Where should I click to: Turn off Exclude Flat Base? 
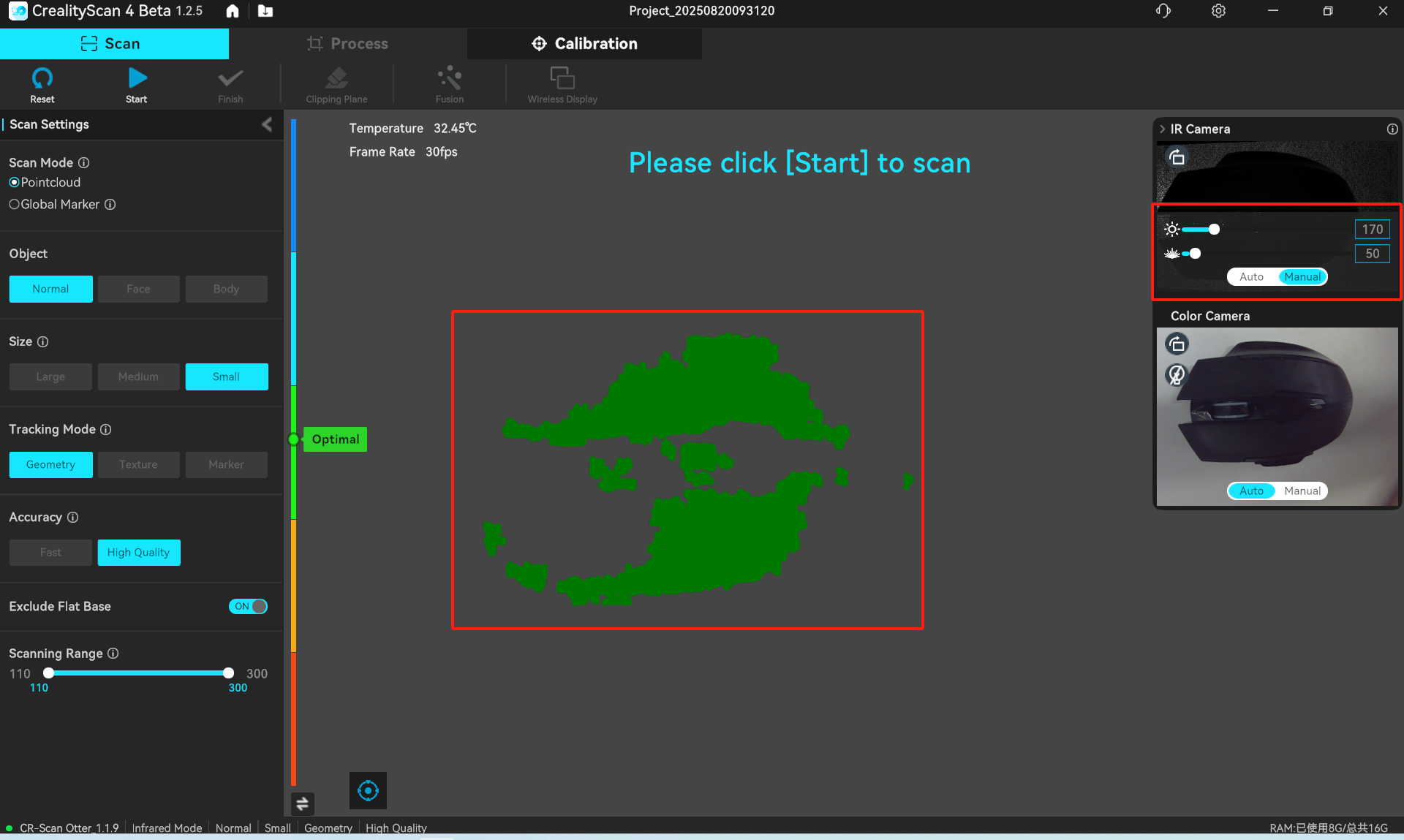coord(248,606)
